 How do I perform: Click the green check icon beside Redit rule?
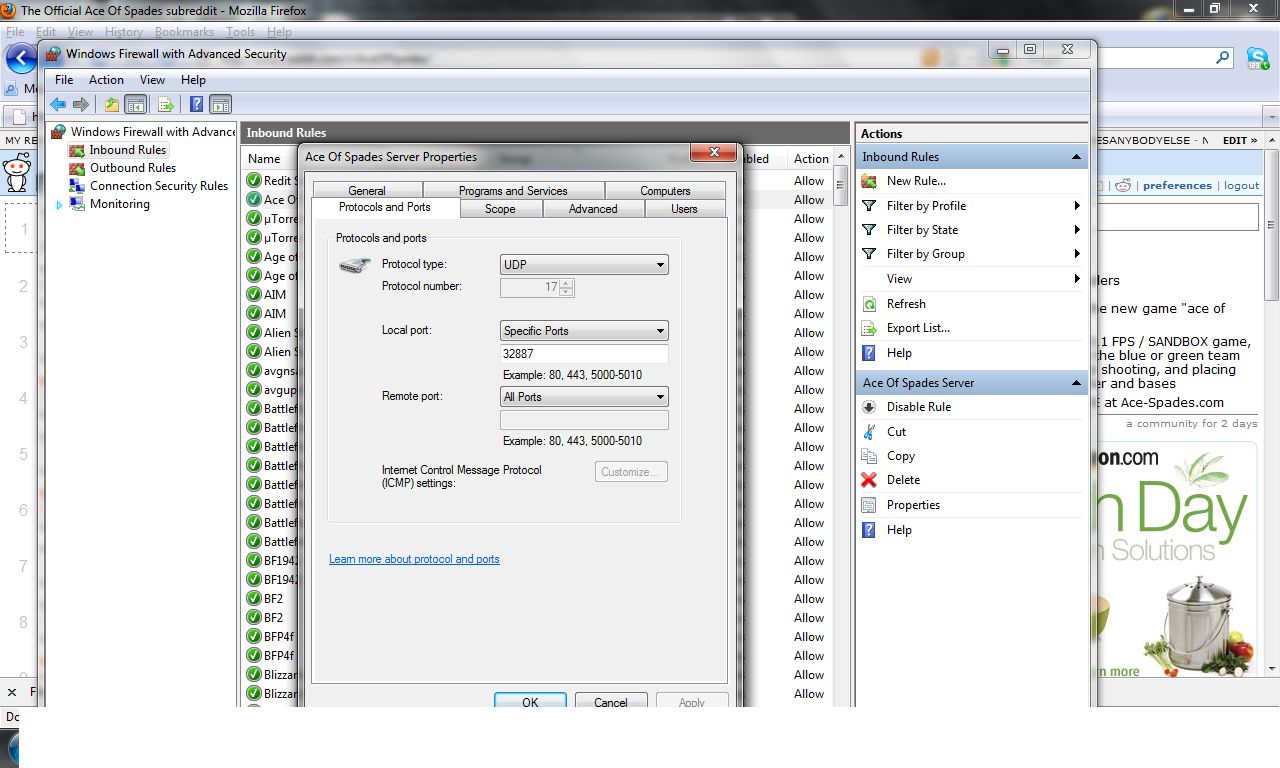[253, 181]
